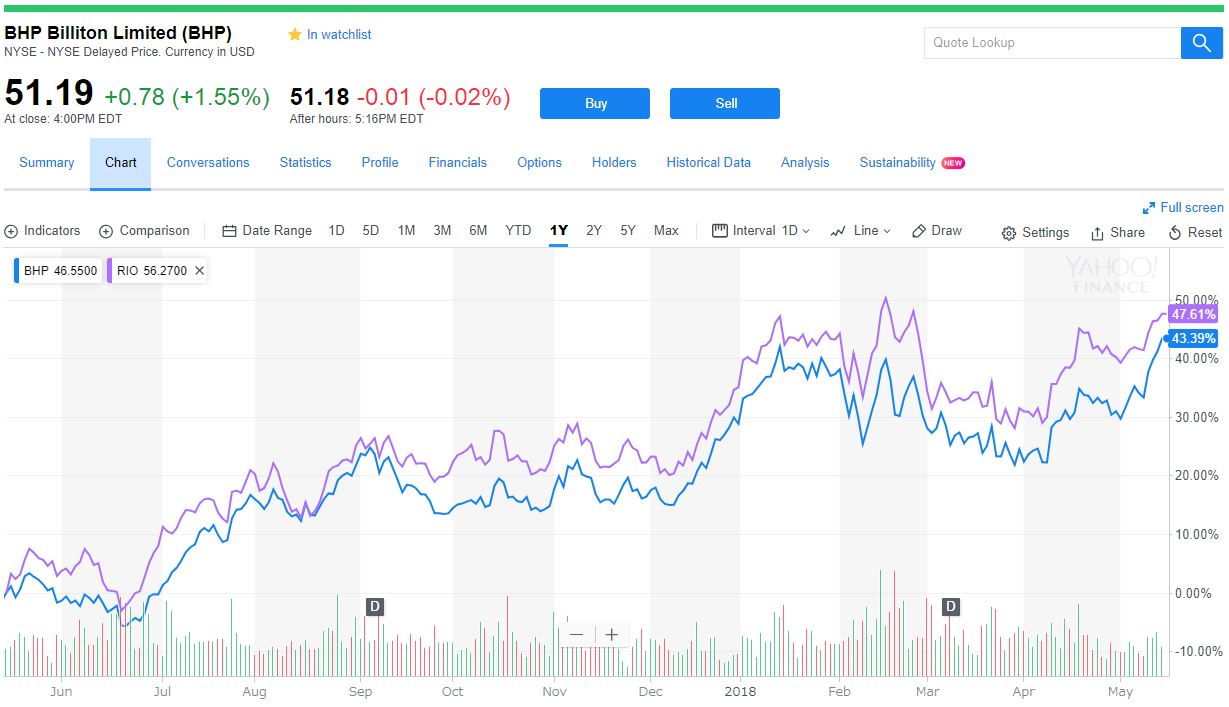Select the 1D range
1229x707 pixels.
[x=336, y=231]
